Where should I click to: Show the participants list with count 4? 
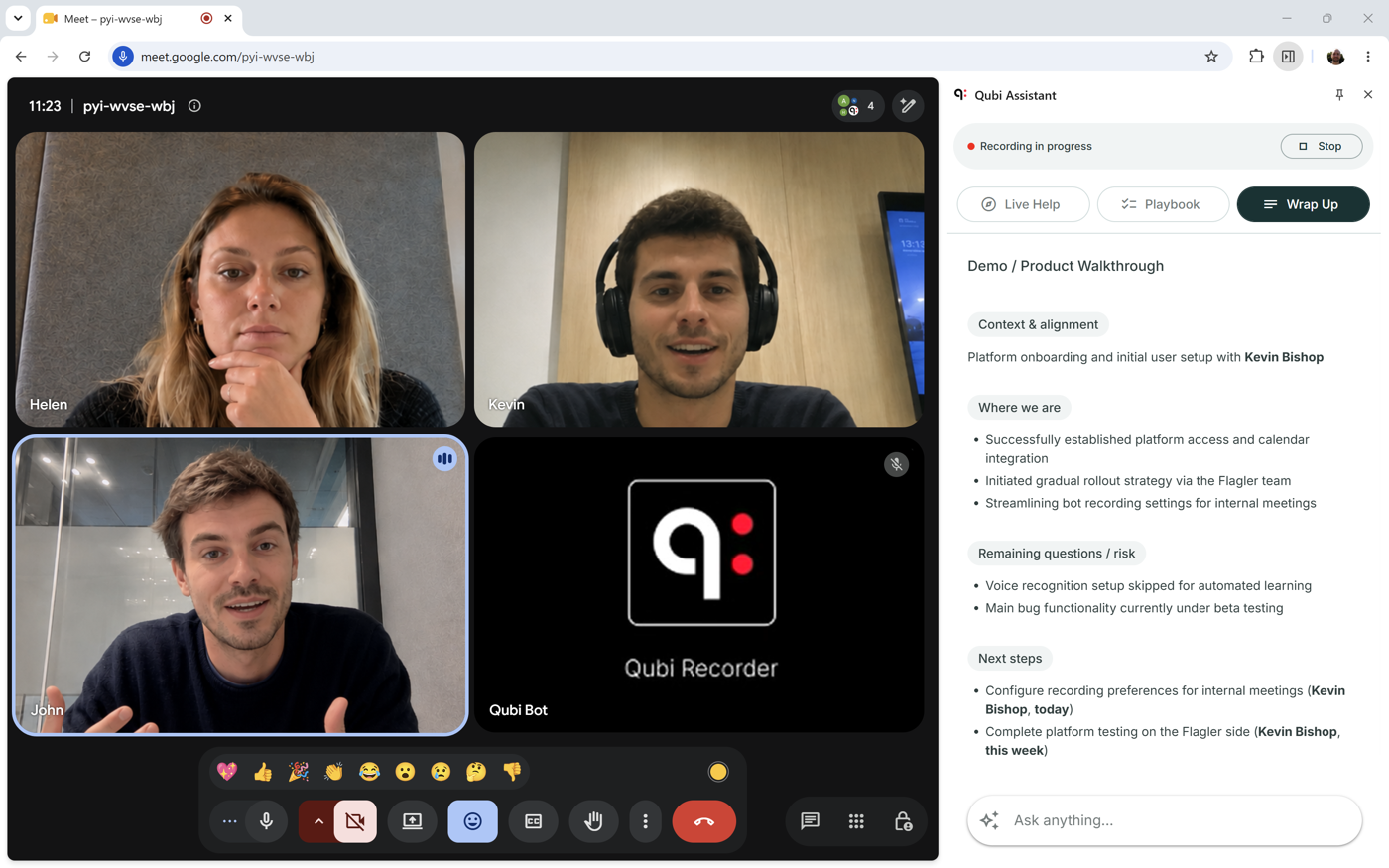click(857, 106)
